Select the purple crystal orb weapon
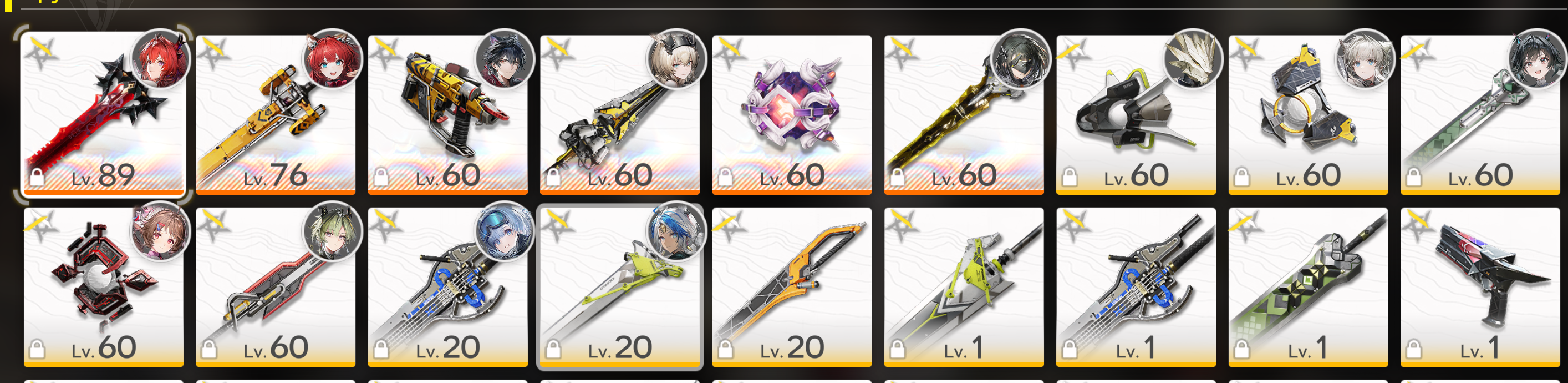The height and width of the screenshot is (383, 1568). click(792, 114)
